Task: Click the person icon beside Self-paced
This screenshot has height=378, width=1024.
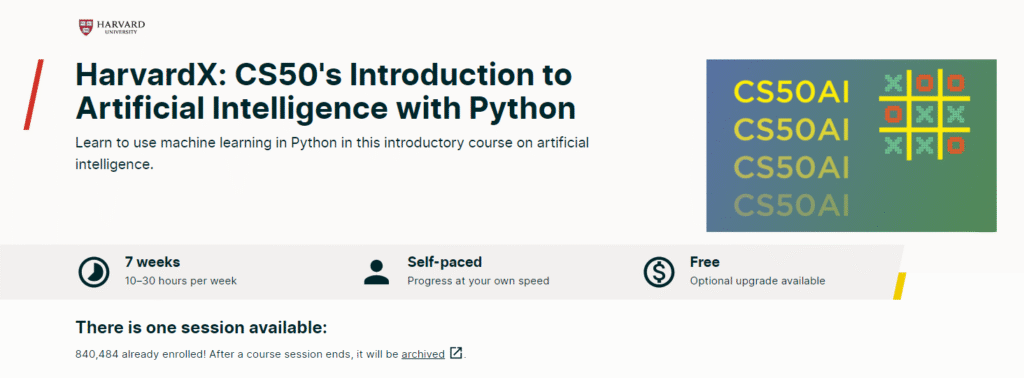Action: 377,272
